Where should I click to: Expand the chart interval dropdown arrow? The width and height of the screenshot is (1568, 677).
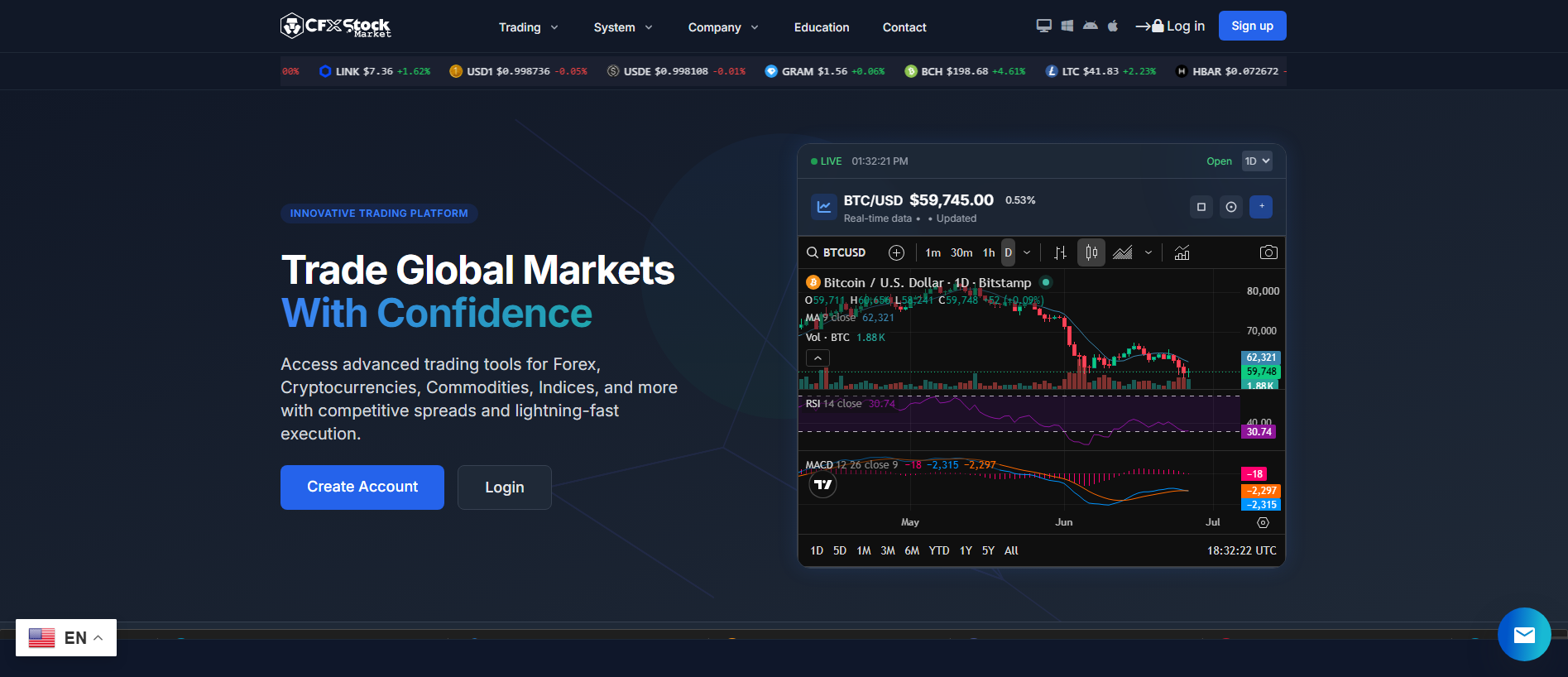point(1027,252)
